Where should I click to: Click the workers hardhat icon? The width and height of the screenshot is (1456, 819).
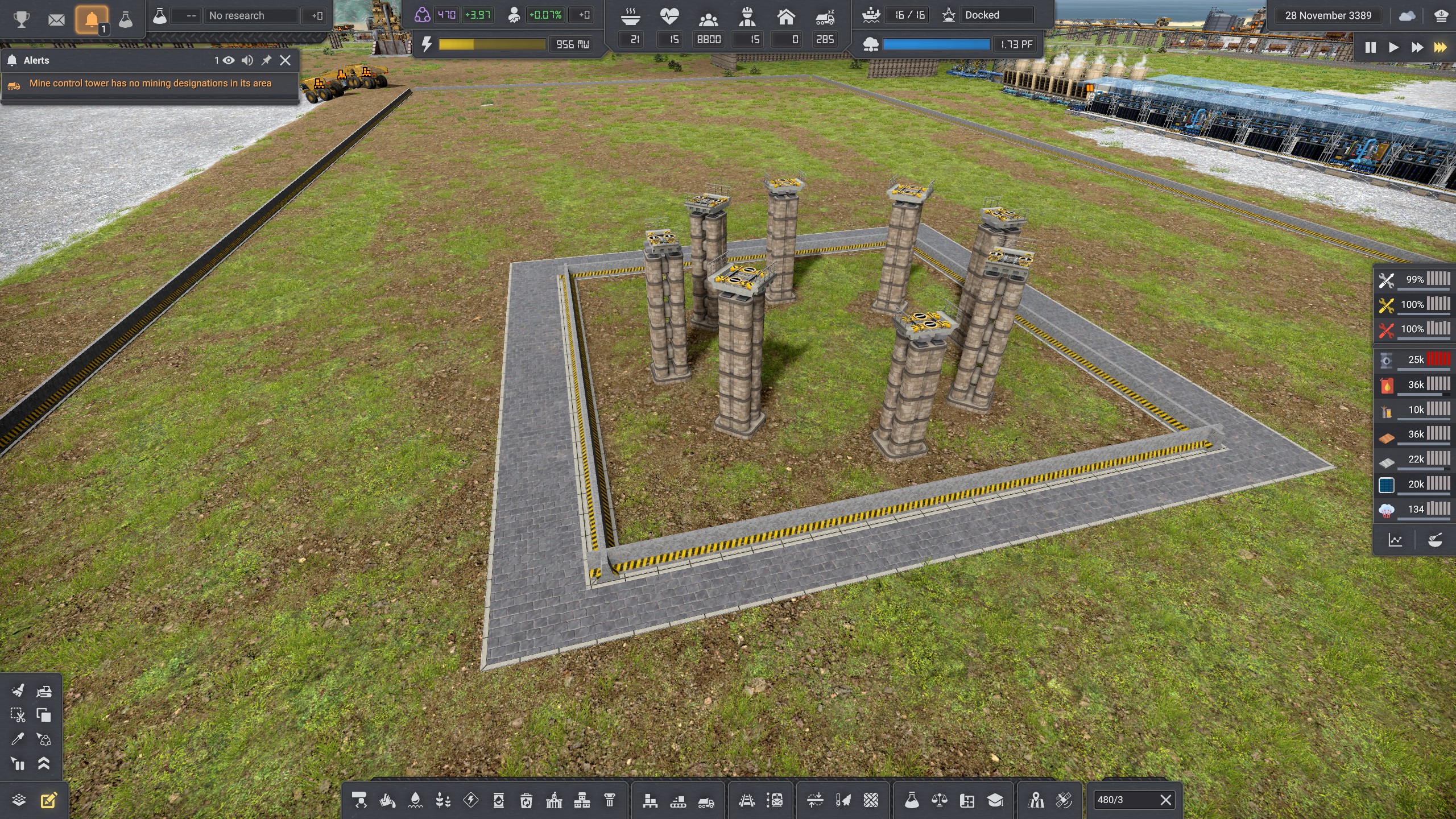click(747, 17)
